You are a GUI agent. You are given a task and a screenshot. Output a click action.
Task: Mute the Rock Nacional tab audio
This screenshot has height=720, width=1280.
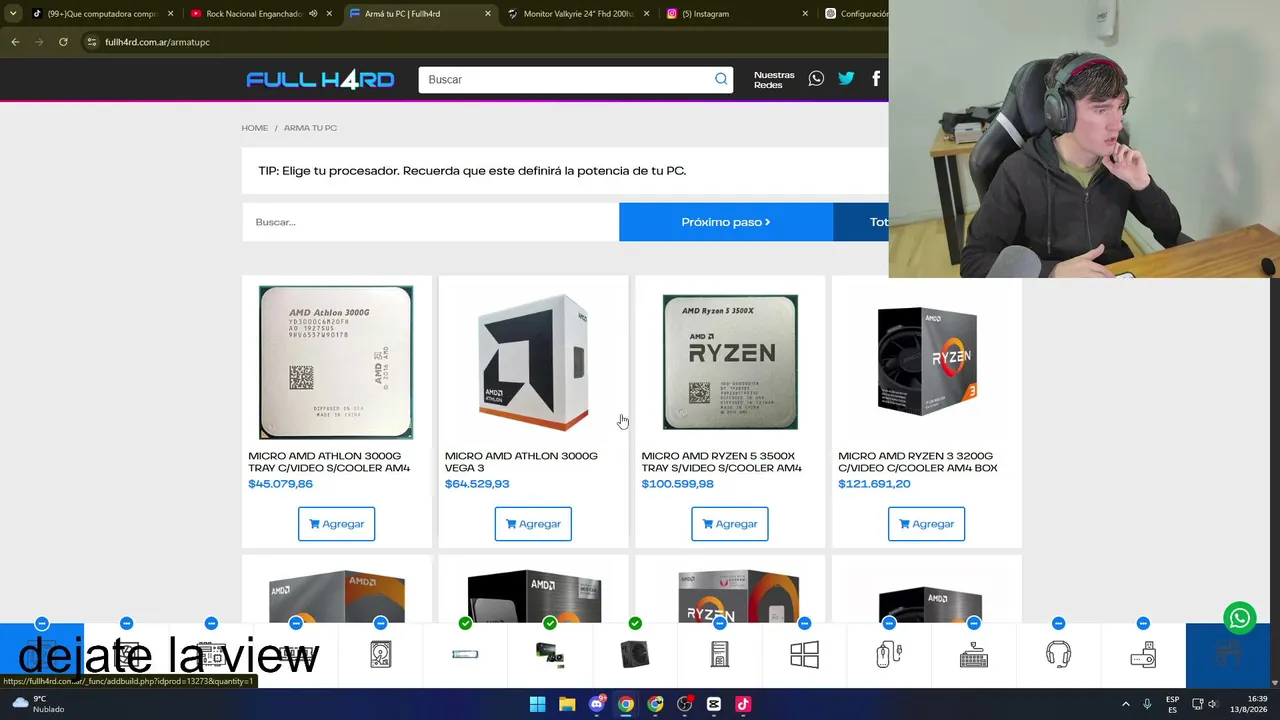pos(313,14)
